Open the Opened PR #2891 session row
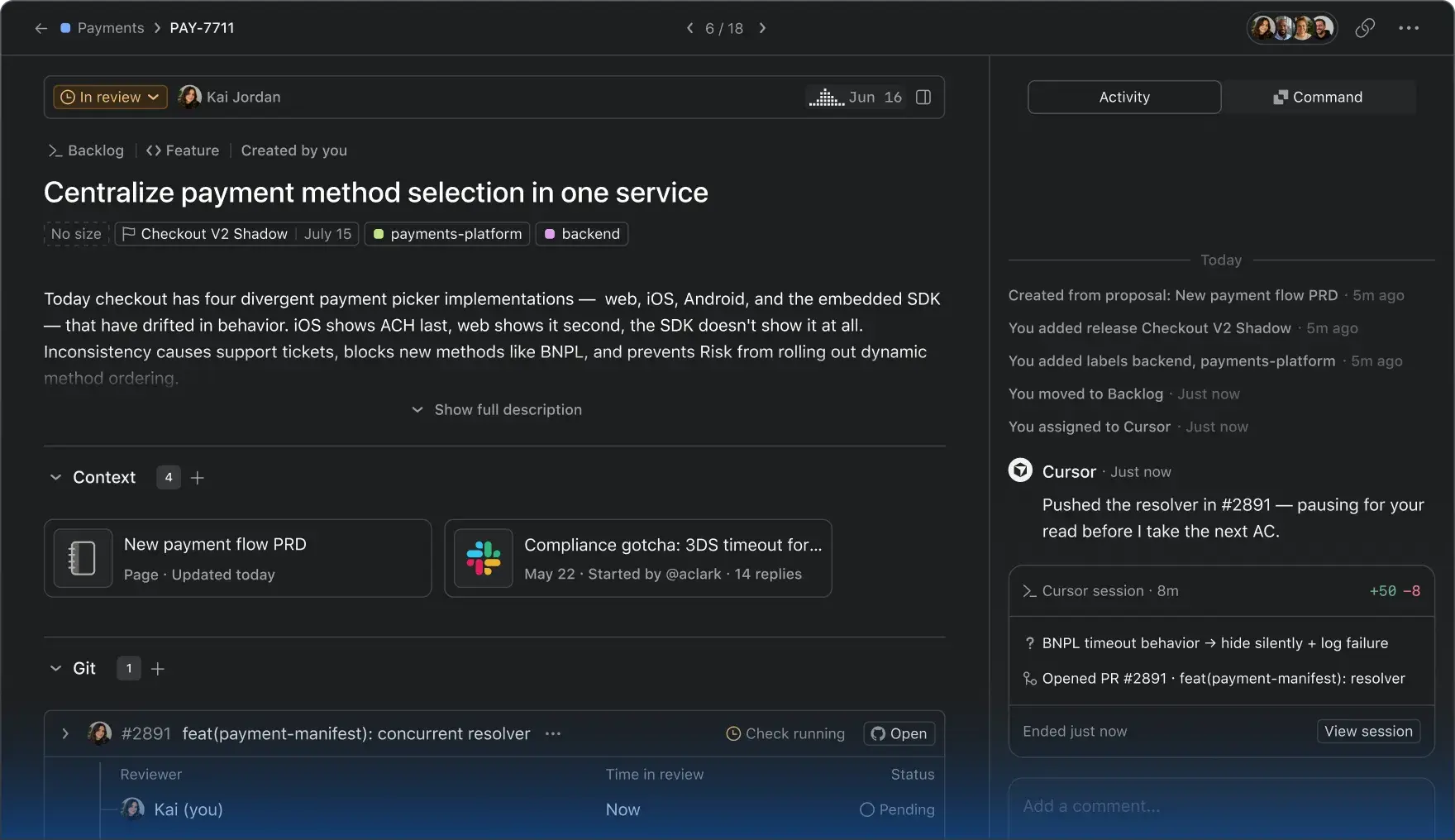Viewport: 1455px width, 840px height. [1222, 679]
